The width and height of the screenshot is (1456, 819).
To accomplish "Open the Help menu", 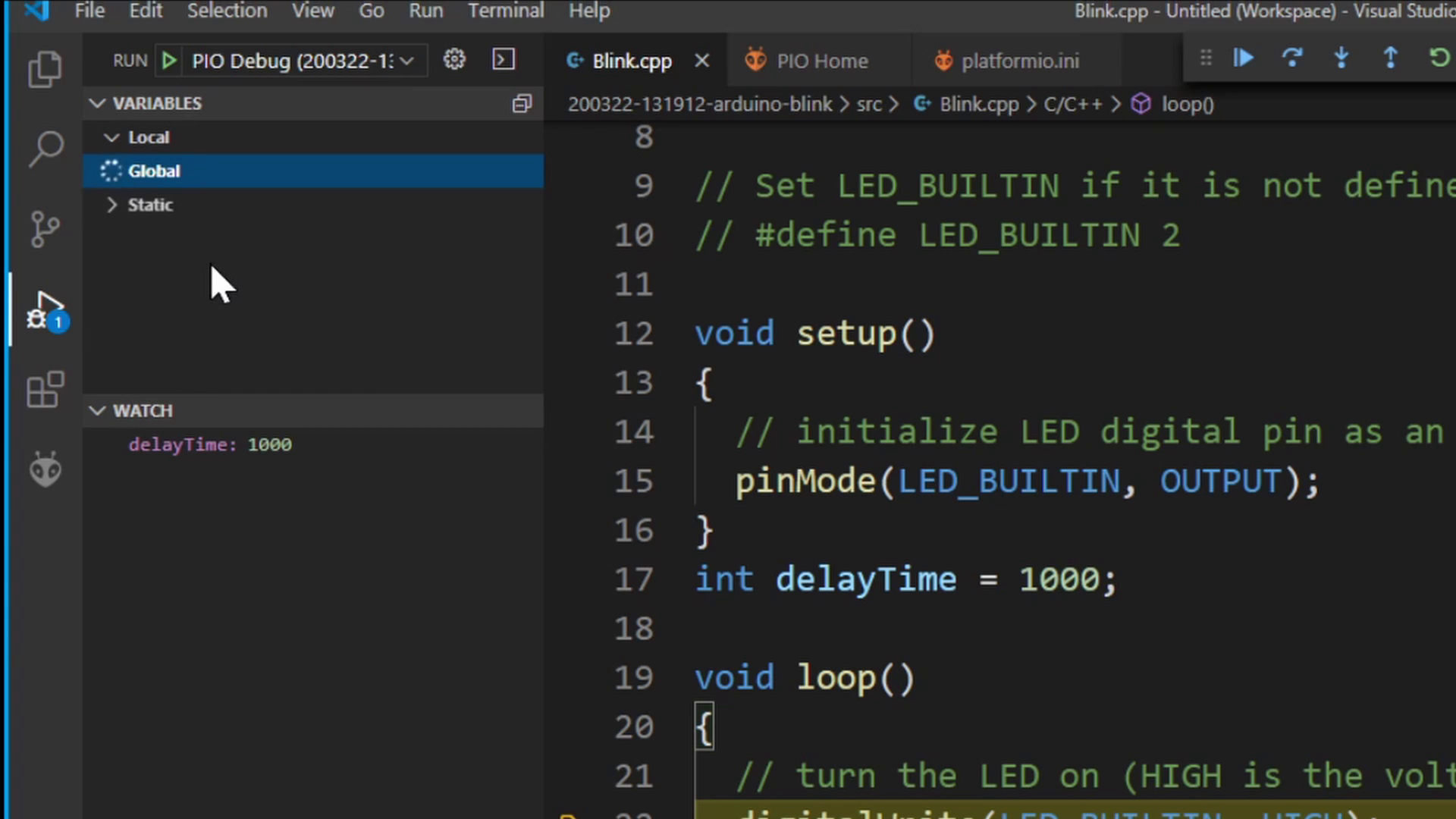I will point(589,11).
